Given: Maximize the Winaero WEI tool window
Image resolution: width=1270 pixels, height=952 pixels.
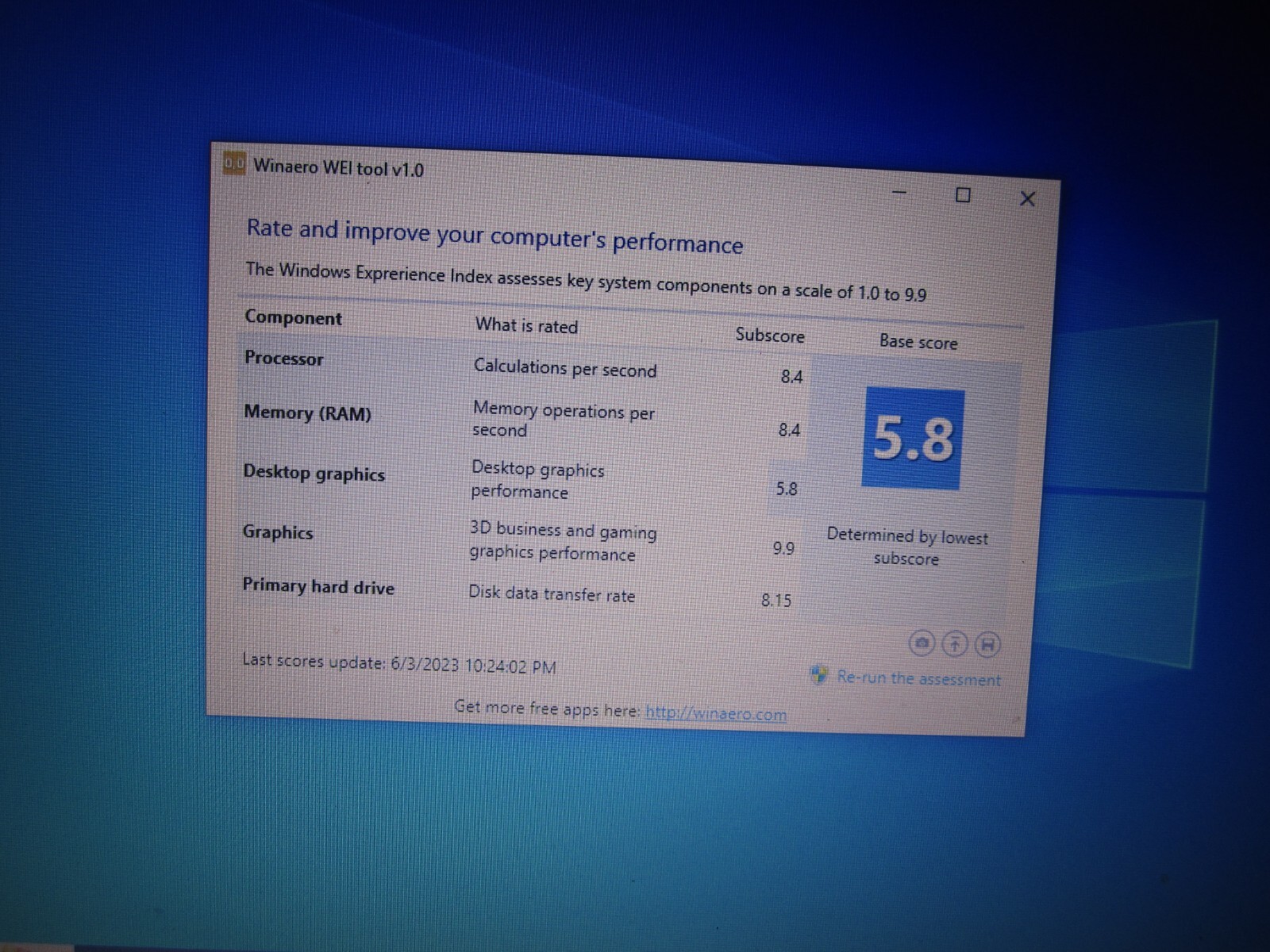Looking at the screenshot, I should (963, 195).
